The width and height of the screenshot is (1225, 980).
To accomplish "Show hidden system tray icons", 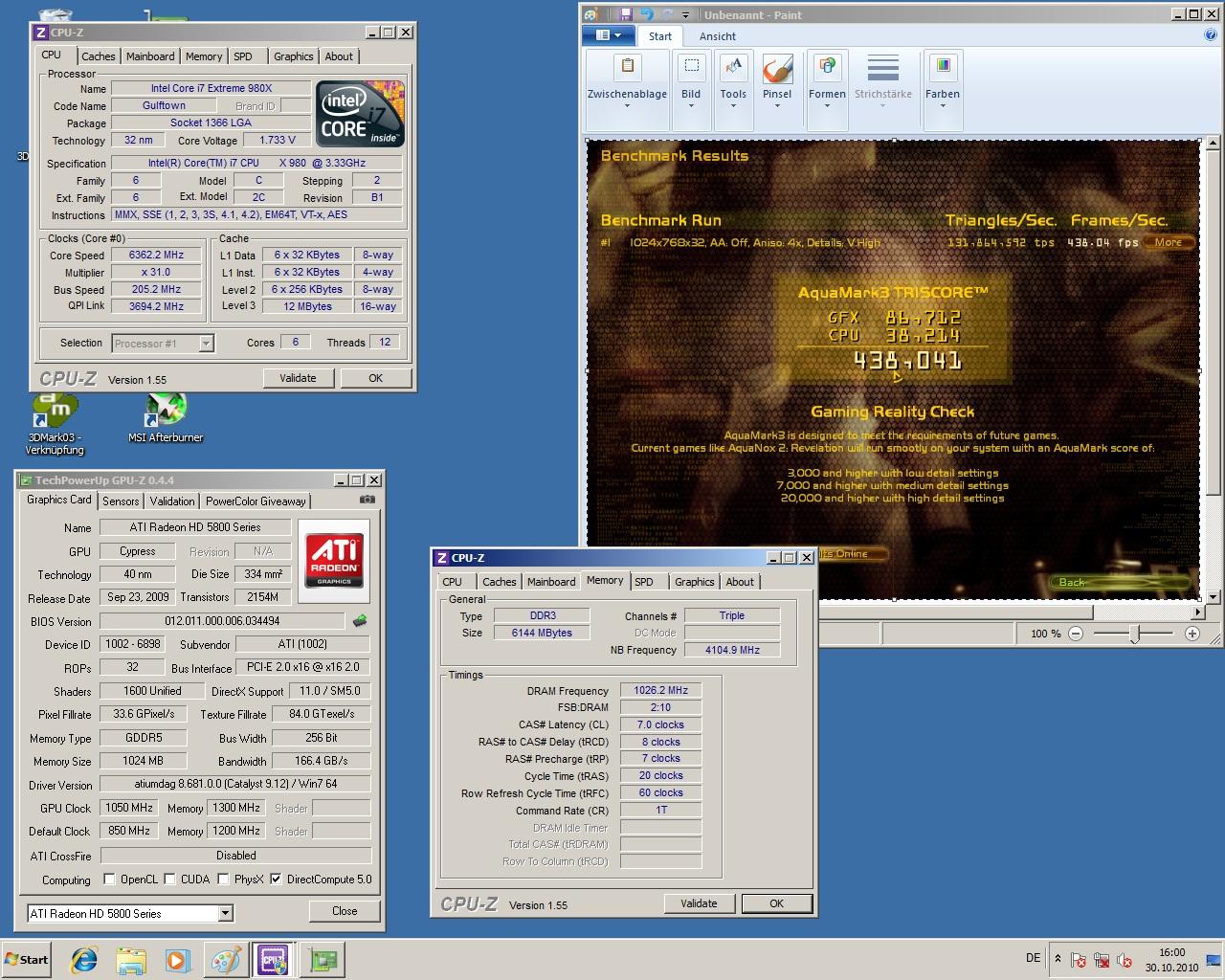I will (x=1058, y=959).
